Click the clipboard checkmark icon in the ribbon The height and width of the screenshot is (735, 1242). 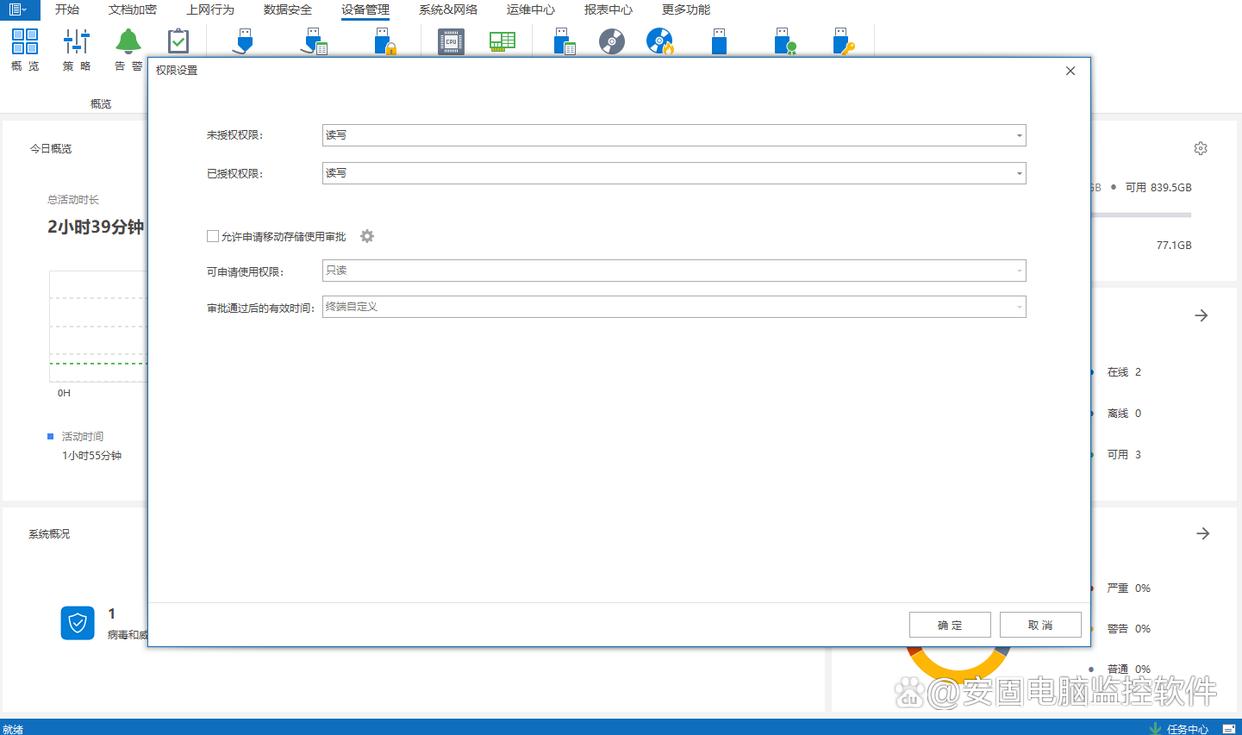pos(178,41)
